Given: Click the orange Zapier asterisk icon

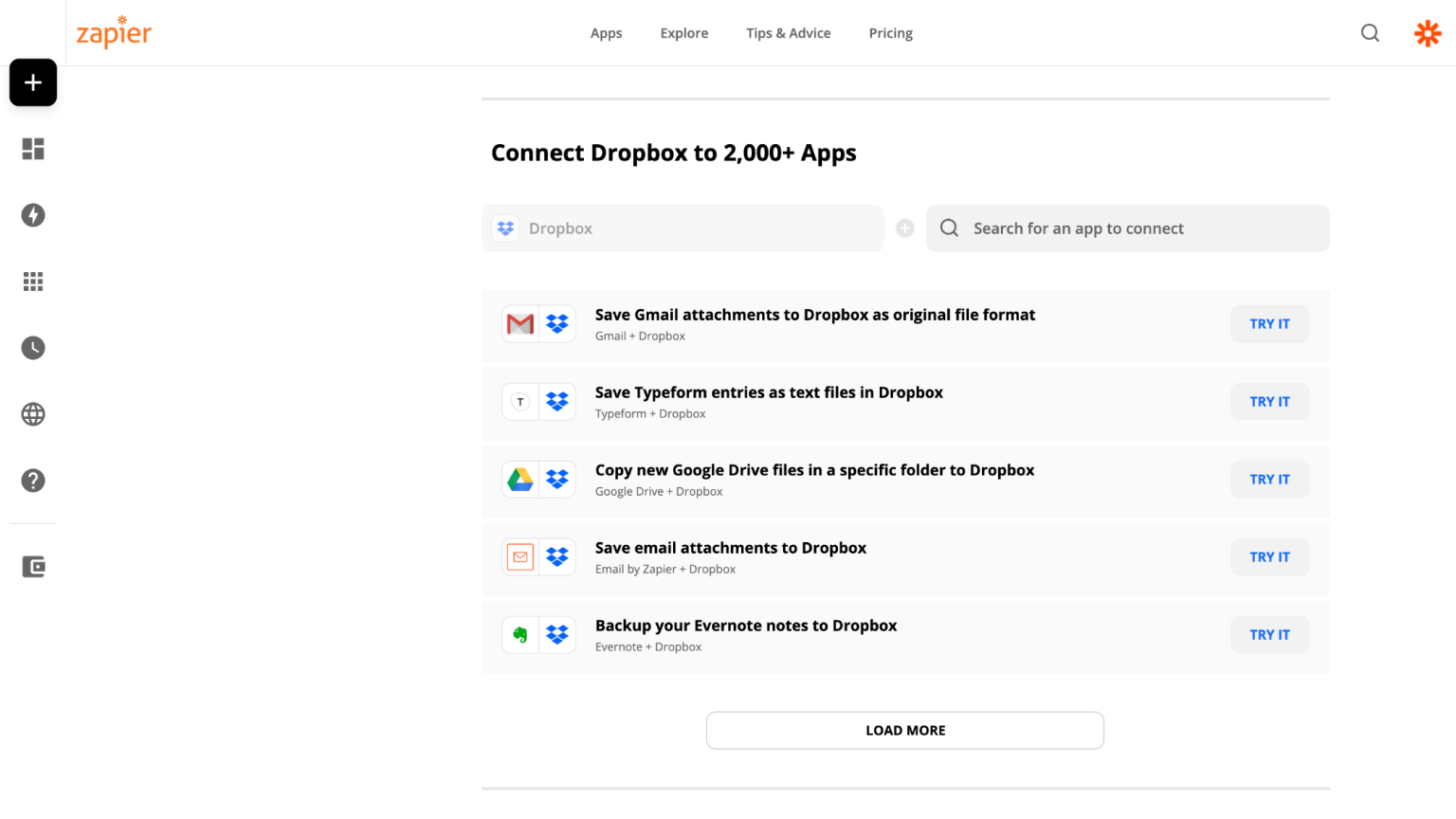Looking at the screenshot, I should pyautogui.click(x=1428, y=33).
